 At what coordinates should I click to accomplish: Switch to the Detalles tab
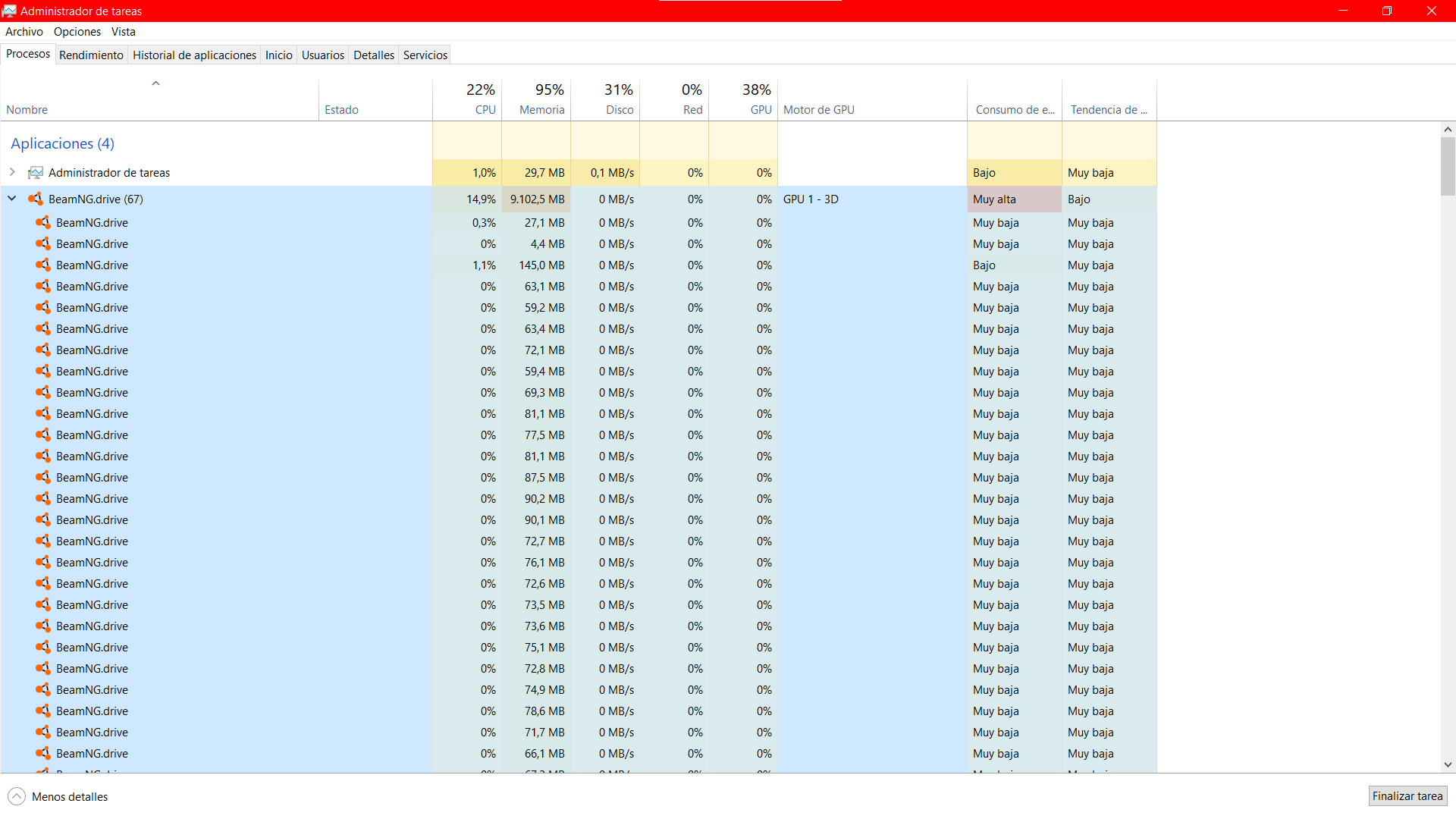(x=373, y=55)
